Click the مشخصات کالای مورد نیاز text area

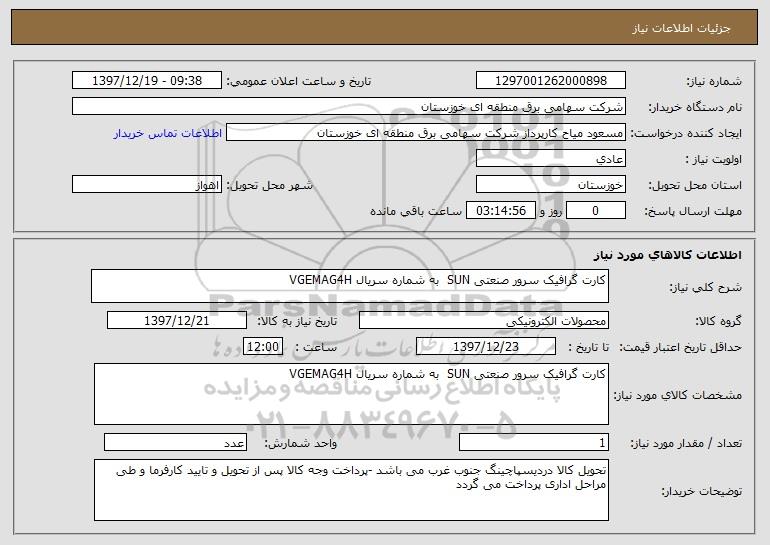click(351, 394)
